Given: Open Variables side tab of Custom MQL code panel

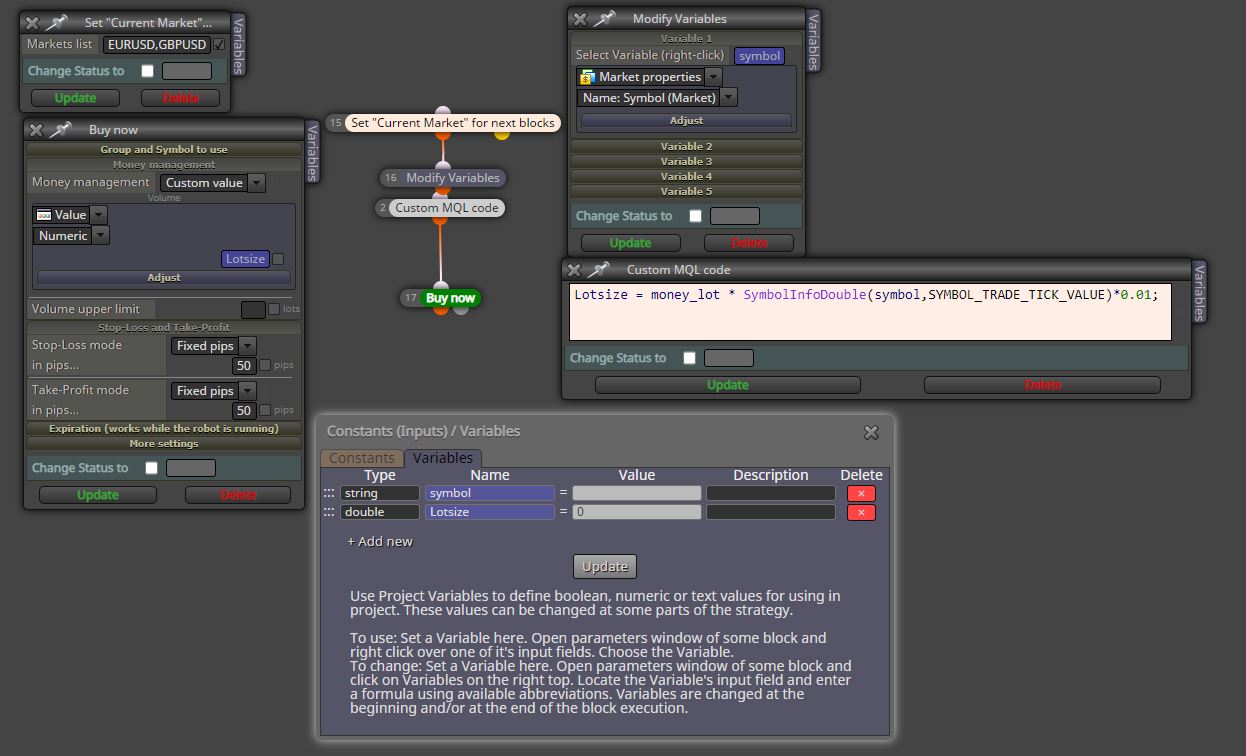Looking at the screenshot, I should (1199, 292).
